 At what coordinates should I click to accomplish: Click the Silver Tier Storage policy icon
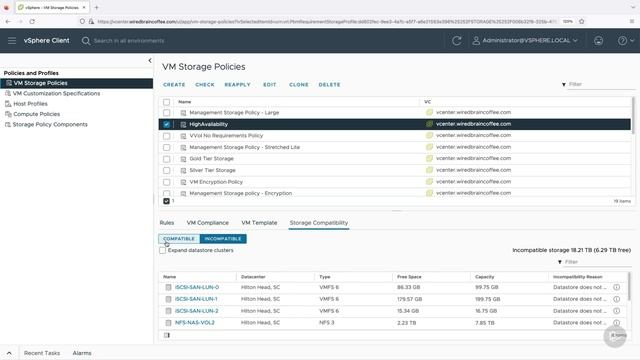pos(183,171)
